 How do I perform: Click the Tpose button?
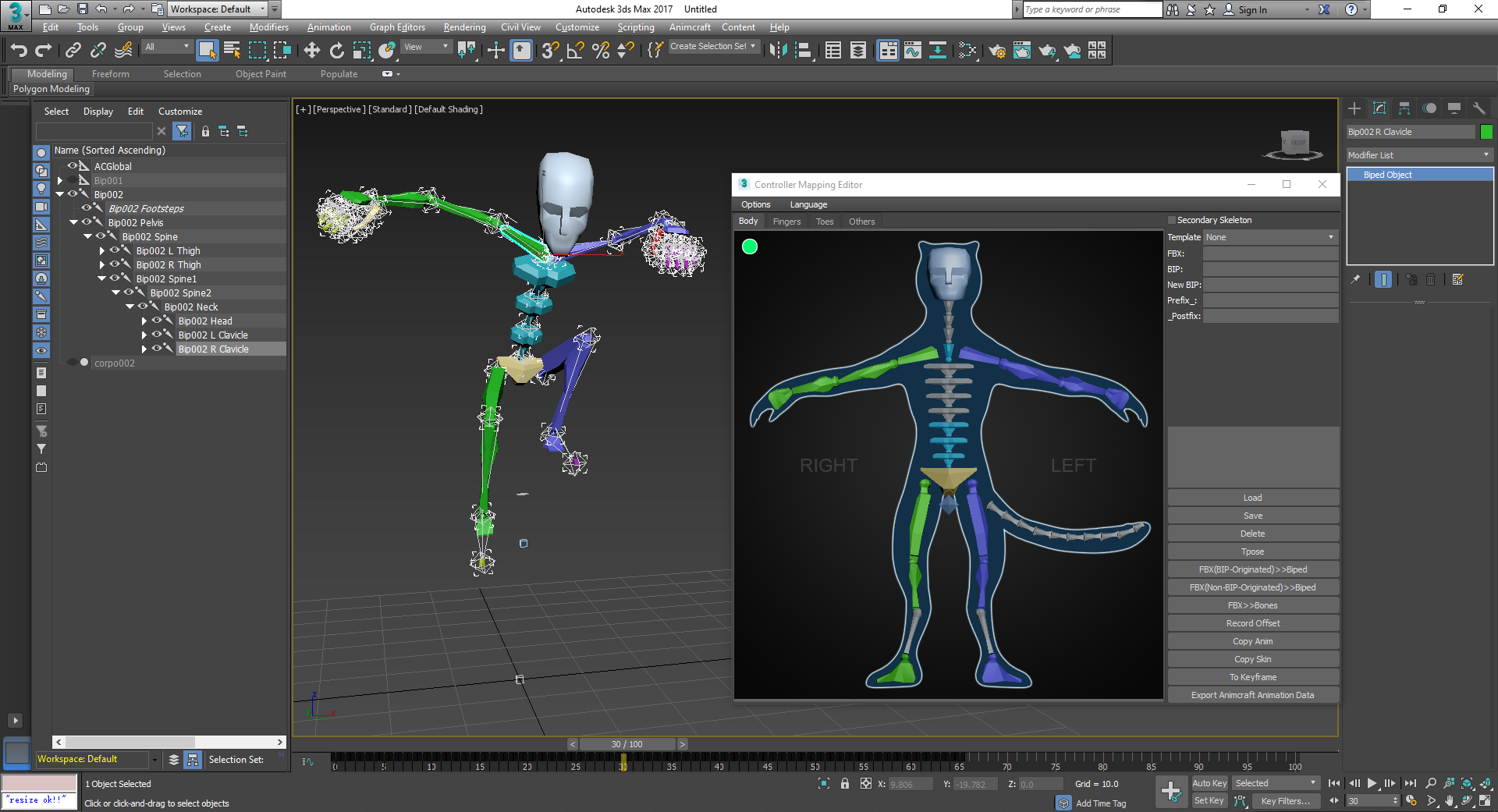tap(1252, 551)
